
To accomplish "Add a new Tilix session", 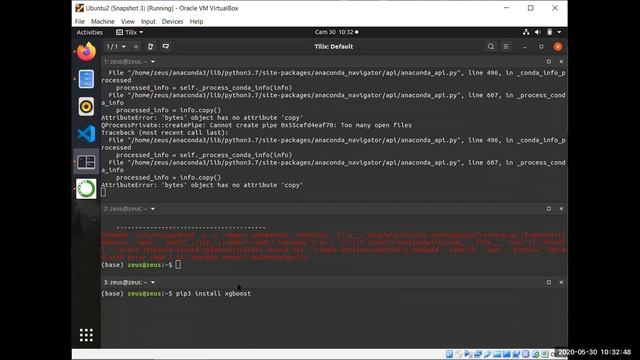I will click(136, 47).
